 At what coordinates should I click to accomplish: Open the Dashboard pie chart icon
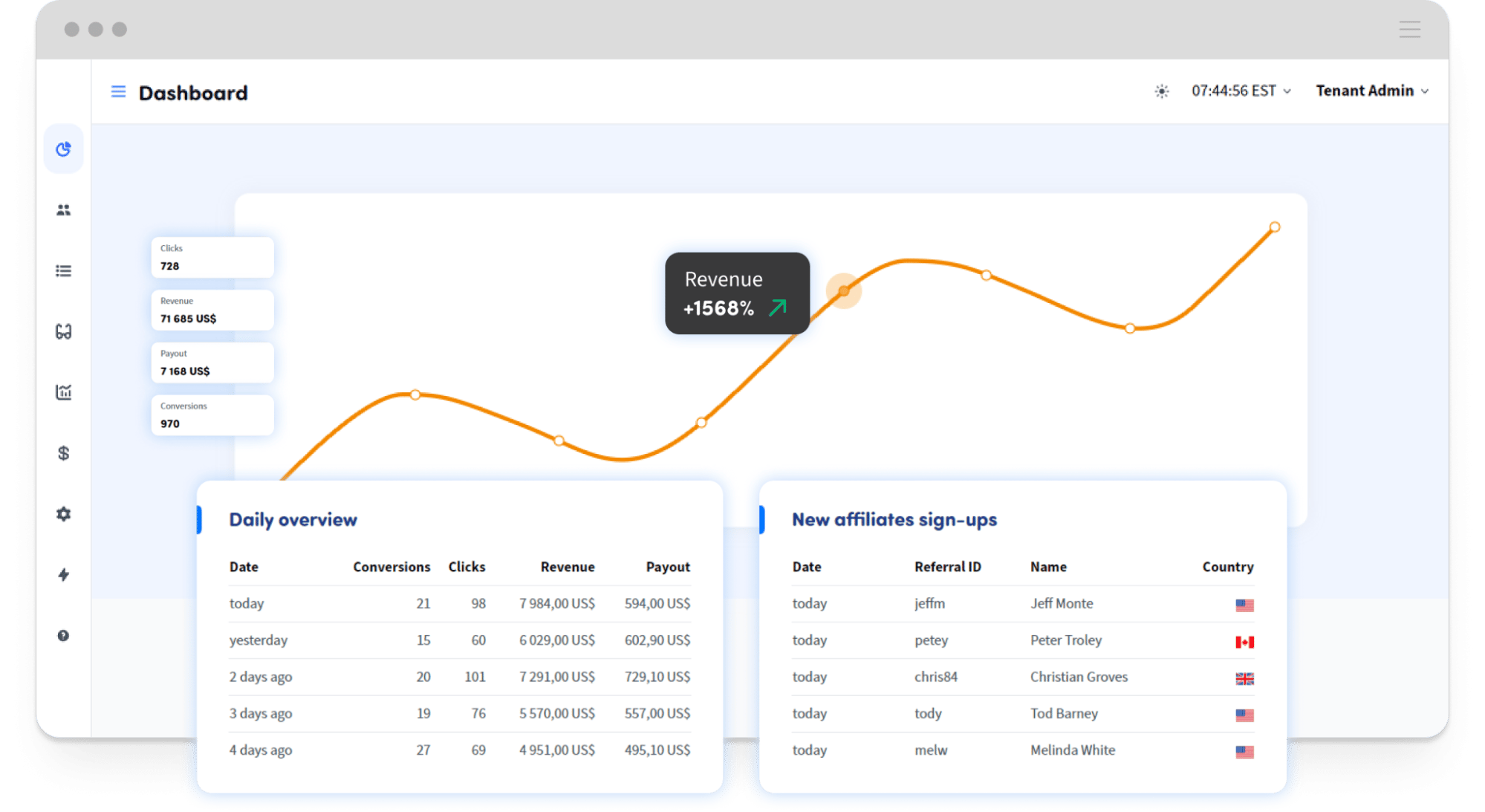[64, 149]
